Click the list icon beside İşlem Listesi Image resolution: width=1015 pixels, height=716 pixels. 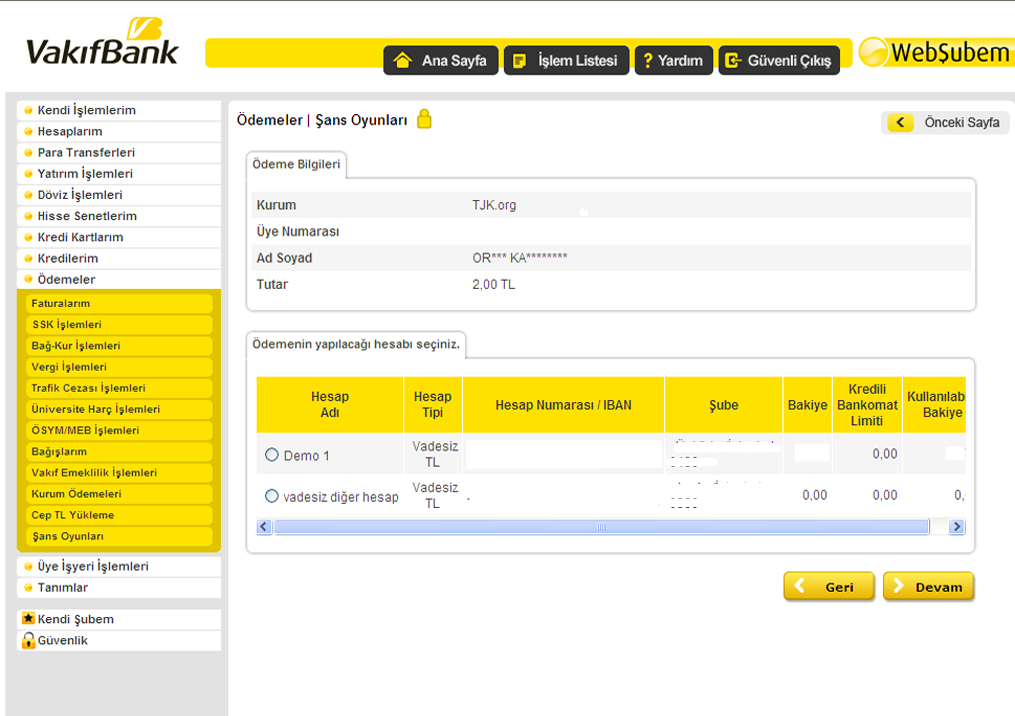(x=519, y=61)
